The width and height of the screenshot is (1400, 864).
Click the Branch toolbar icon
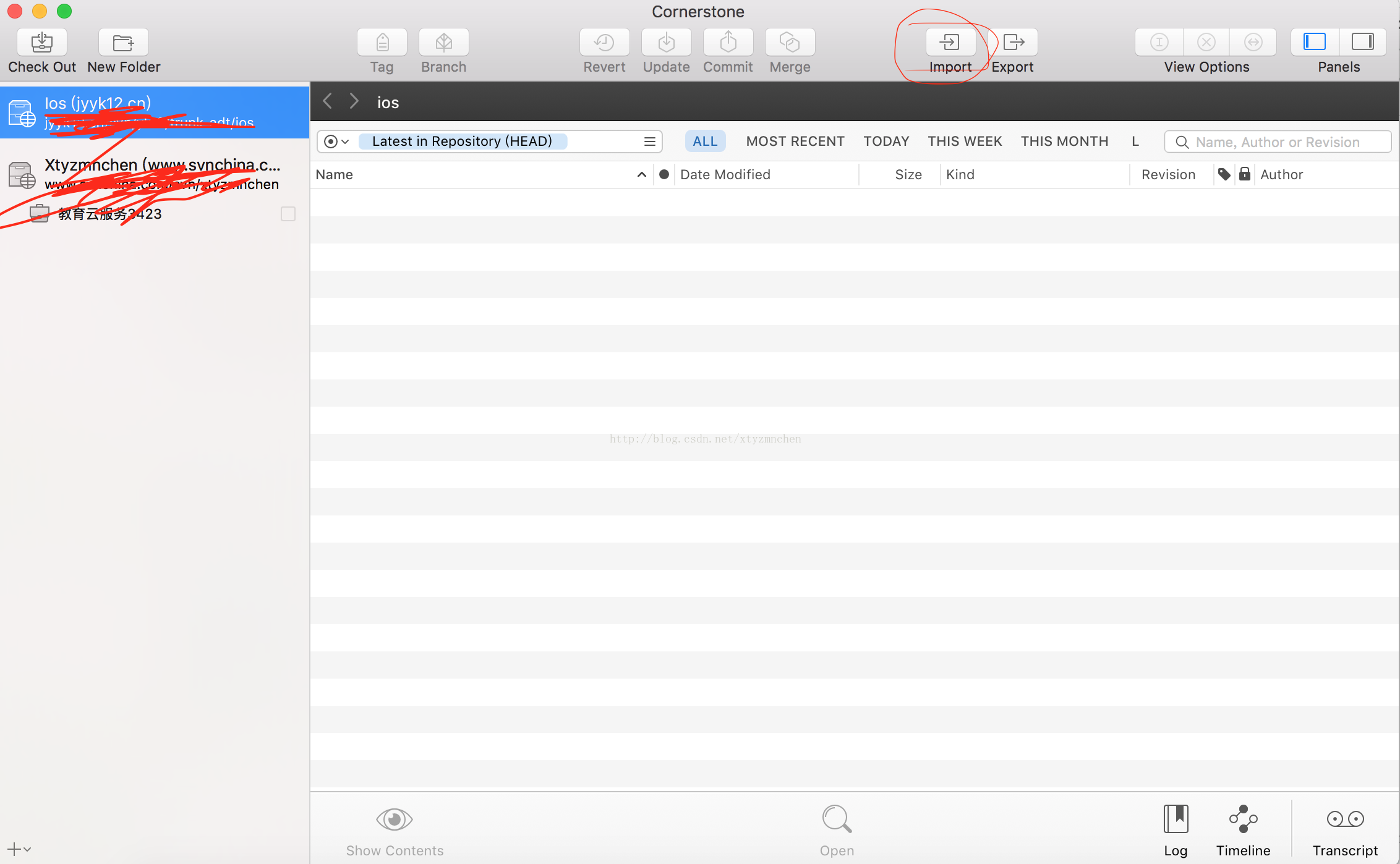point(444,42)
